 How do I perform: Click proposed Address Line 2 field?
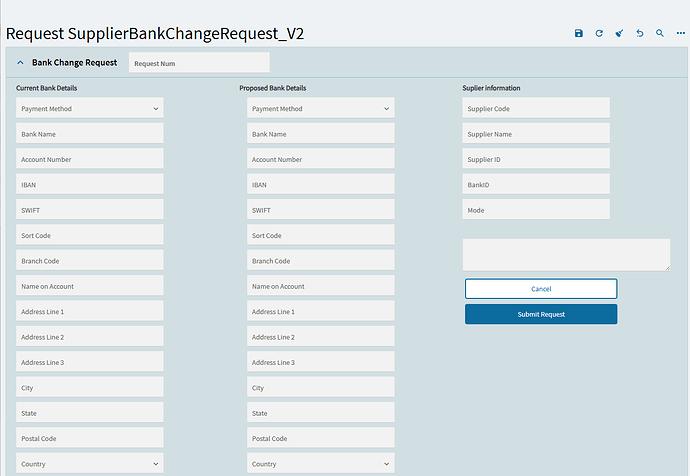[320, 337]
